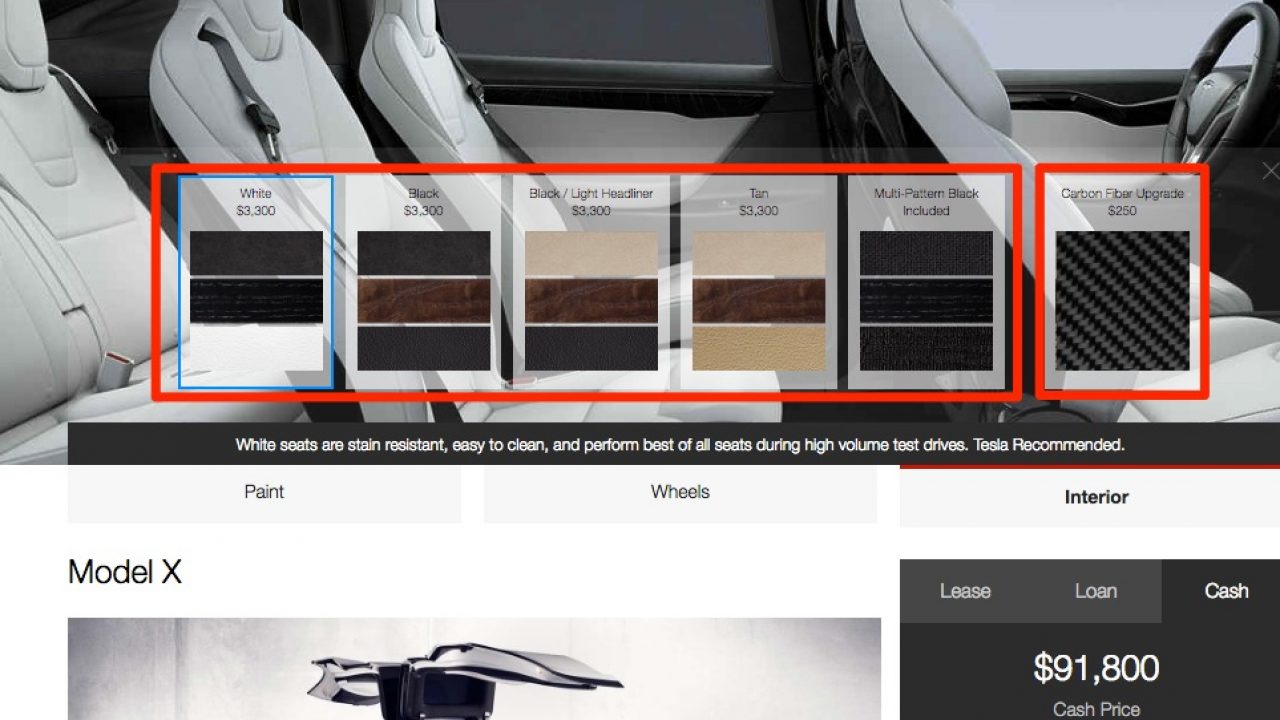Click the Model X vehicle image

(474, 669)
